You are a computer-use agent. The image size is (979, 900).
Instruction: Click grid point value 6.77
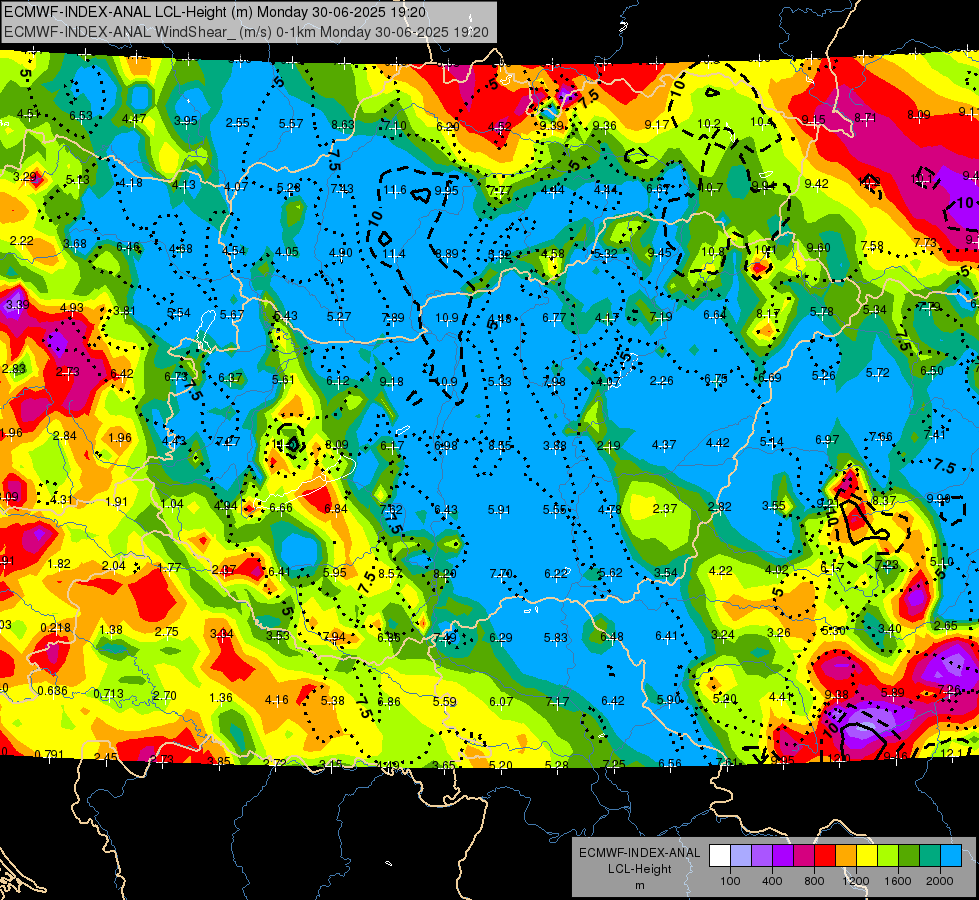[x=554, y=318]
